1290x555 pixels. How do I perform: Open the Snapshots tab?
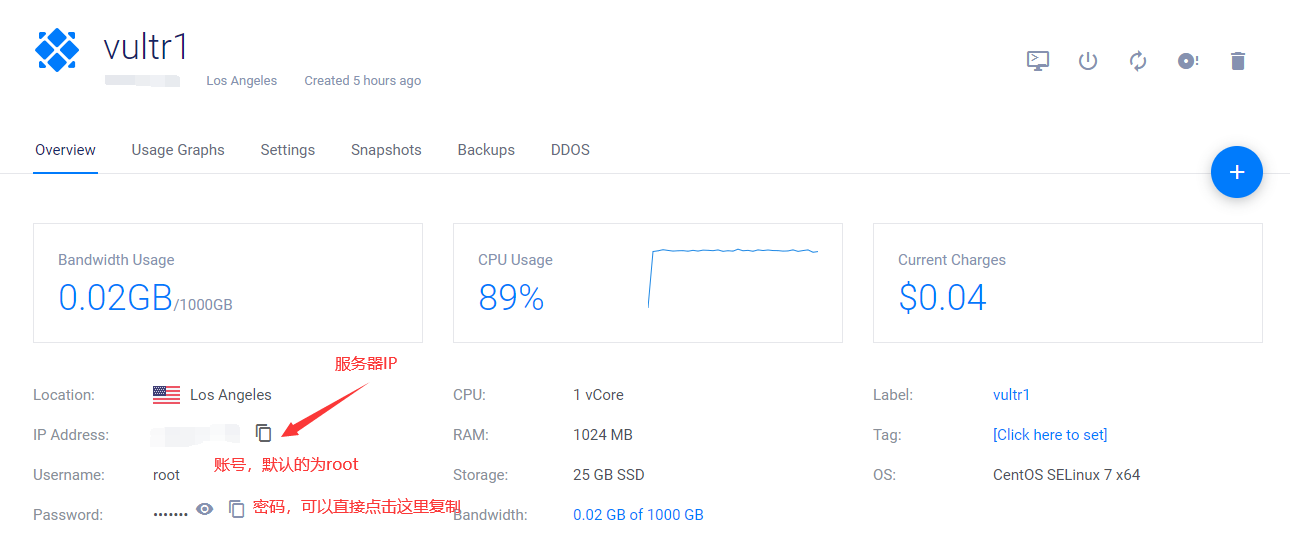point(386,150)
